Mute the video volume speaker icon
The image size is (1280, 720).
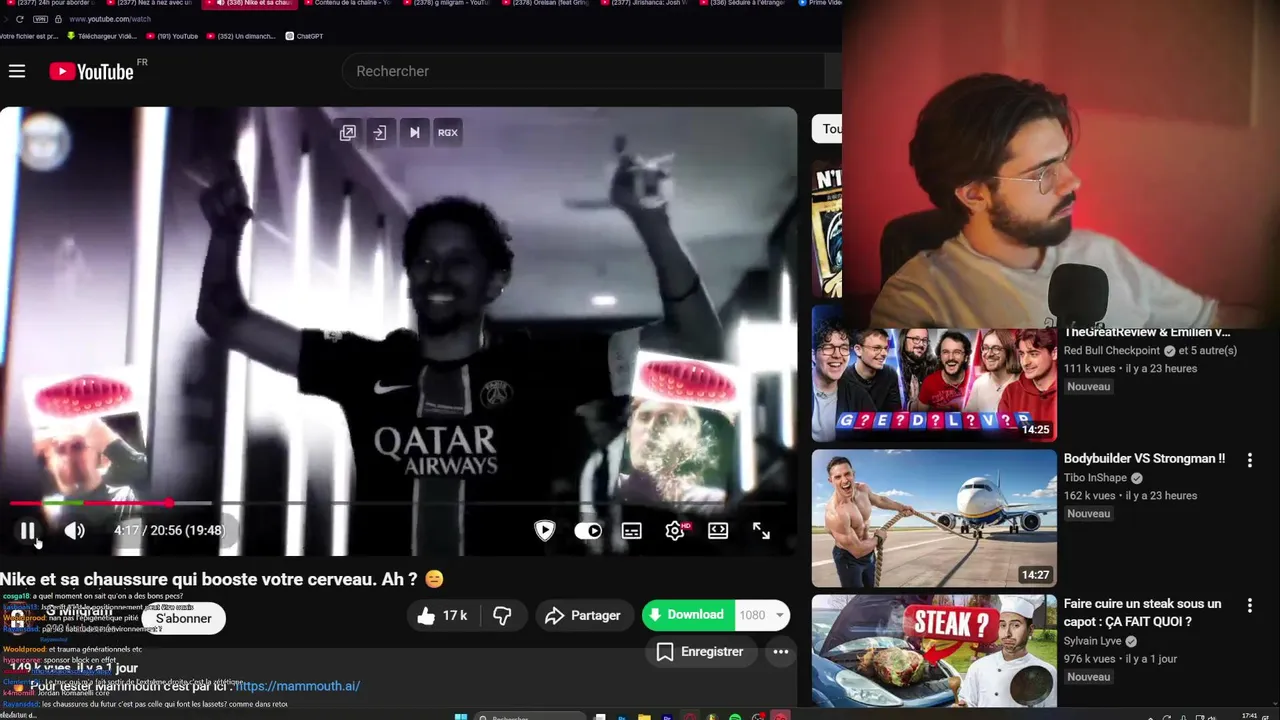75,531
